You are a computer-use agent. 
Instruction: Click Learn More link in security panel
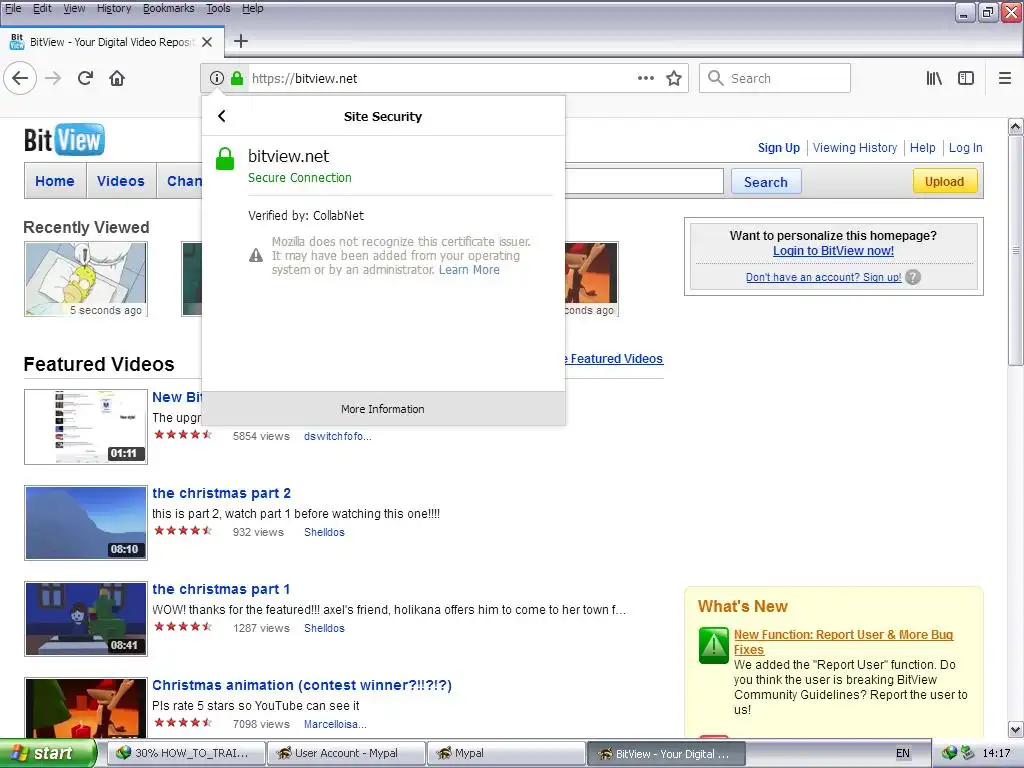[469, 270]
